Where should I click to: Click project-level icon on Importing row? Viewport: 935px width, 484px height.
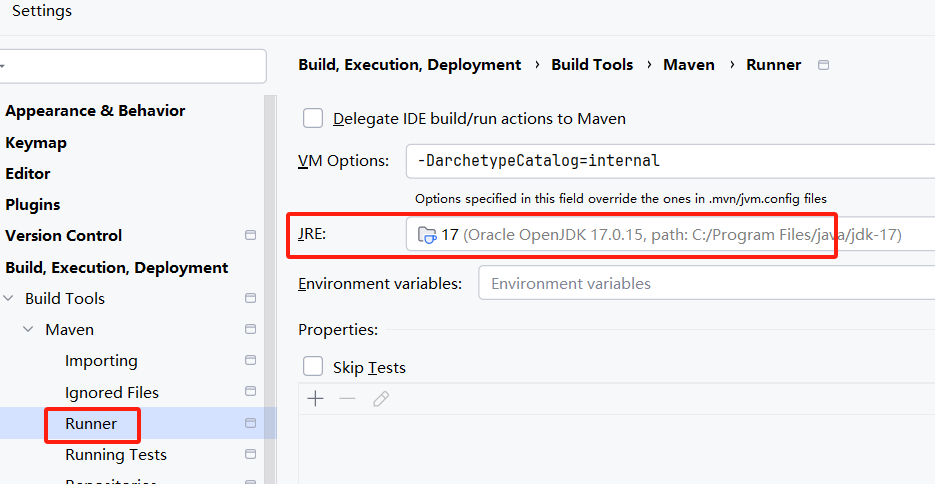pyautogui.click(x=250, y=360)
